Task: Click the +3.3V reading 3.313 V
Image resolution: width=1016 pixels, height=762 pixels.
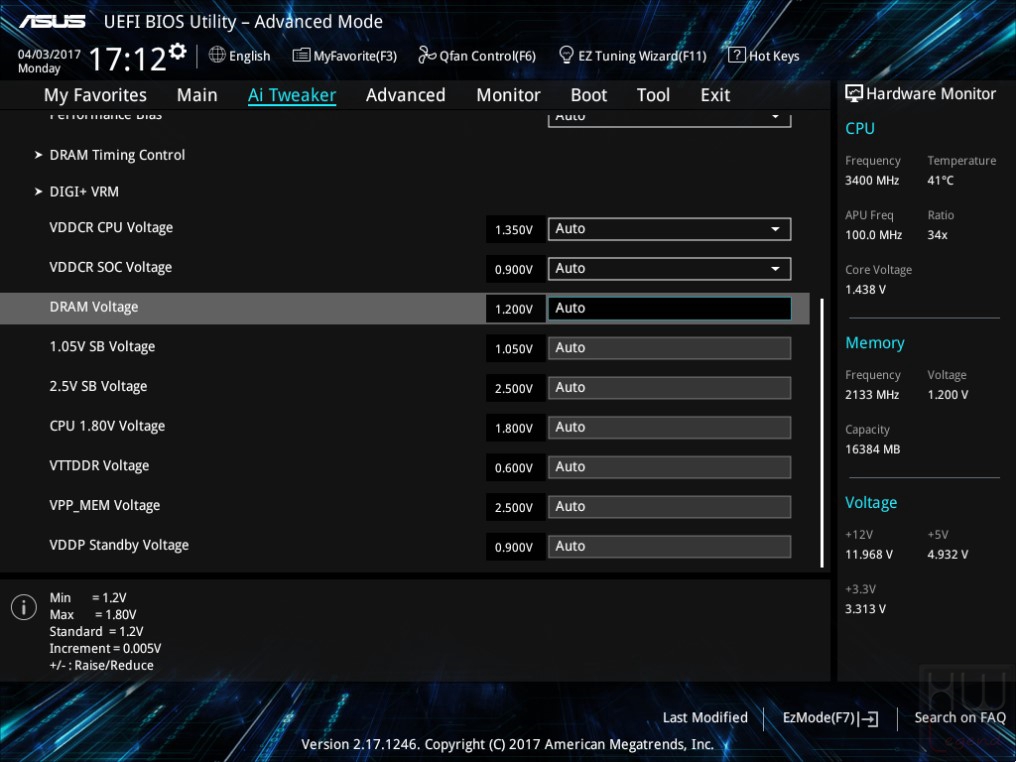Action: pyautogui.click(x=866, y=609)
